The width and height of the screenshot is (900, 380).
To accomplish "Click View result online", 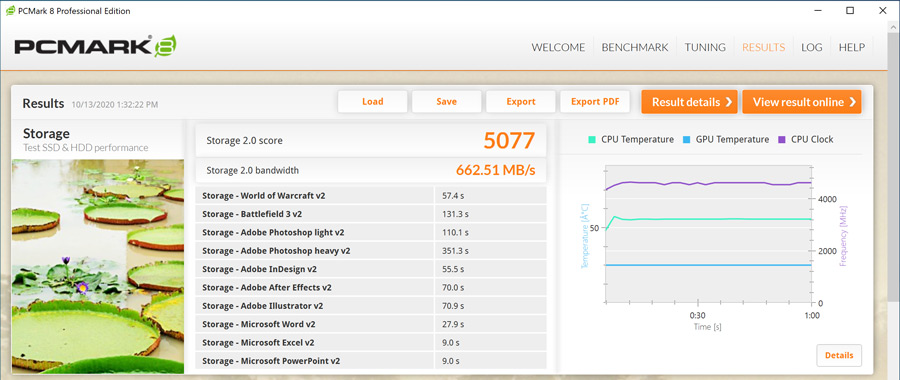I will 802,102.
